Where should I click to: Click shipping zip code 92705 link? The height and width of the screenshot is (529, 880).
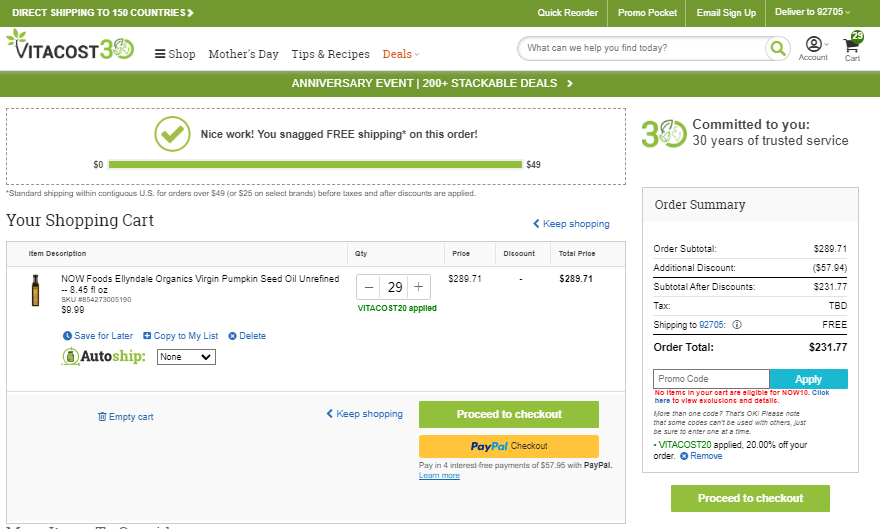(711, 325)
